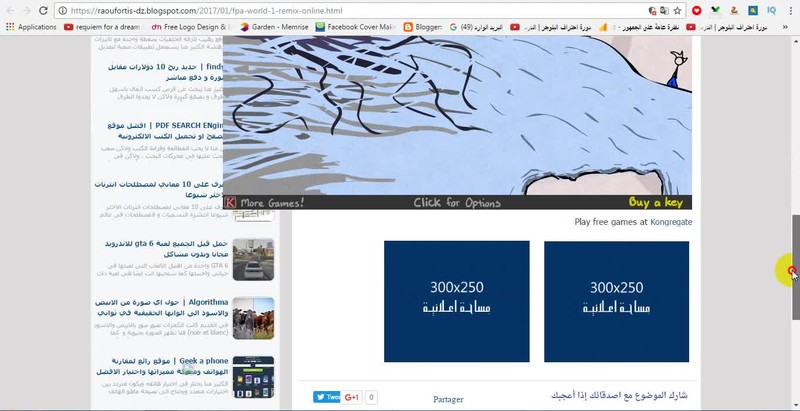Open the 'Algorithma' post title link
800x411 pixels.
coord(162,307)
